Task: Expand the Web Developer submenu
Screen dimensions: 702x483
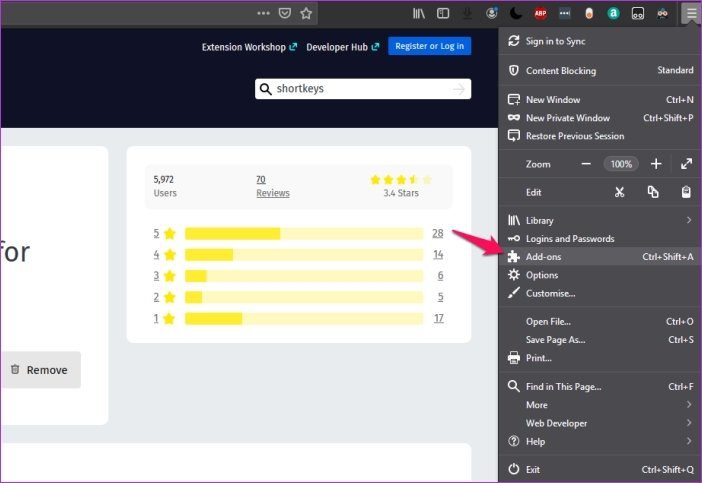Action: (x=600, y=423)
